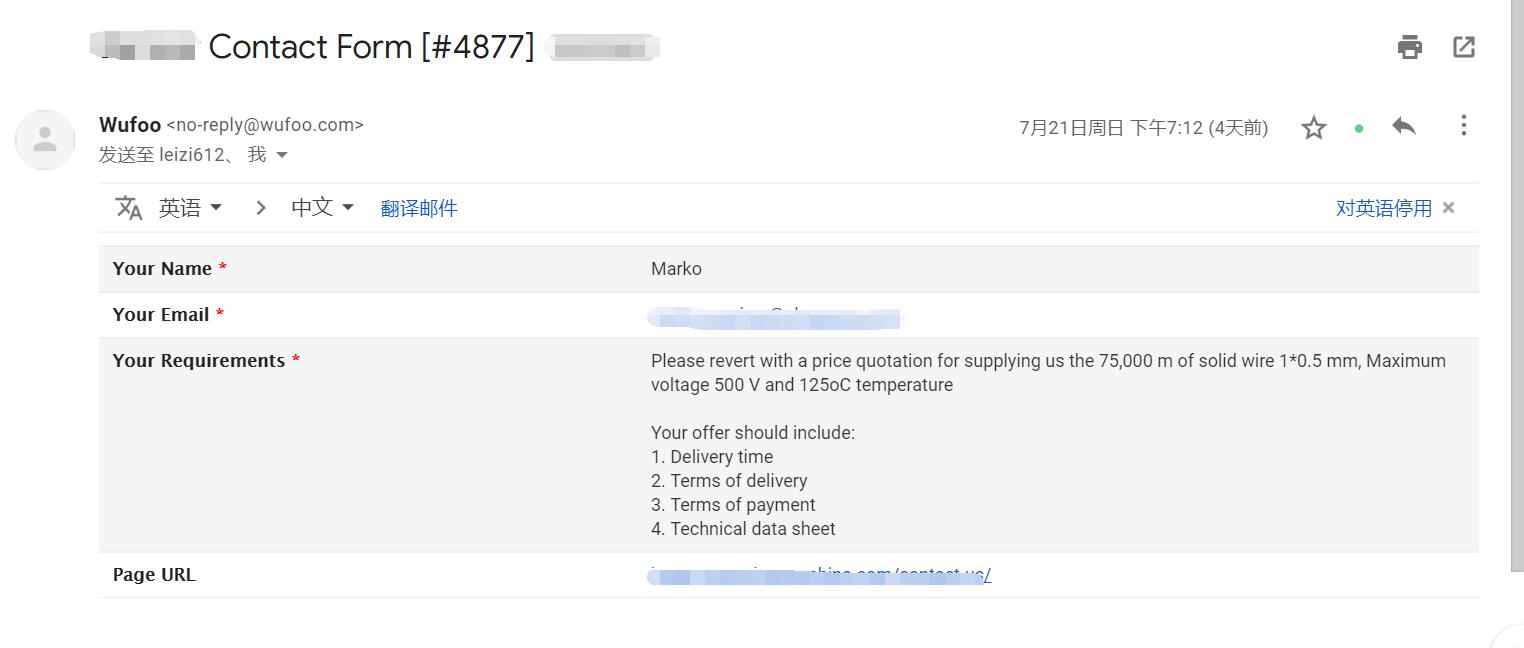Close the translation bar with X
The image size is (1524, 648).
[1449, 208]
